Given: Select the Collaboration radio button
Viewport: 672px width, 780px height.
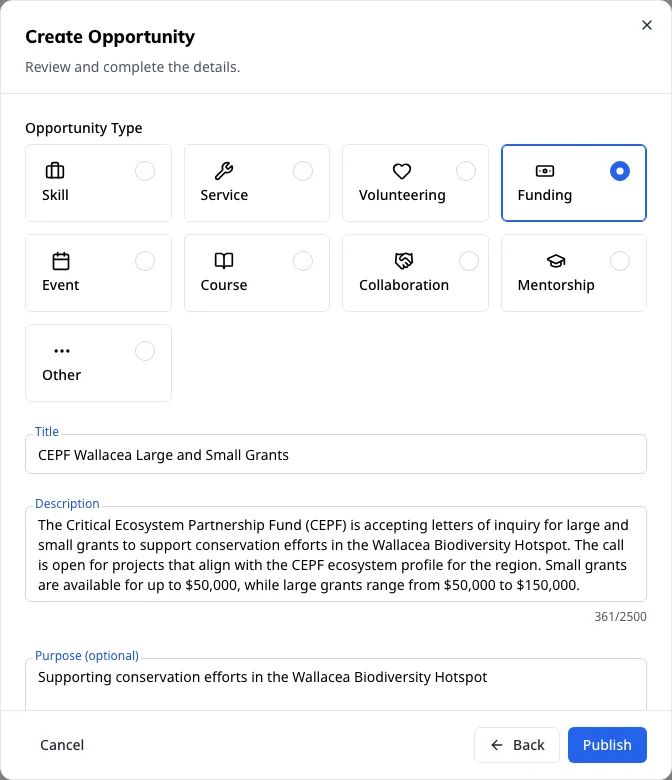Looking at the screenshot, I should pyautogui.click(x=469, y=261).
